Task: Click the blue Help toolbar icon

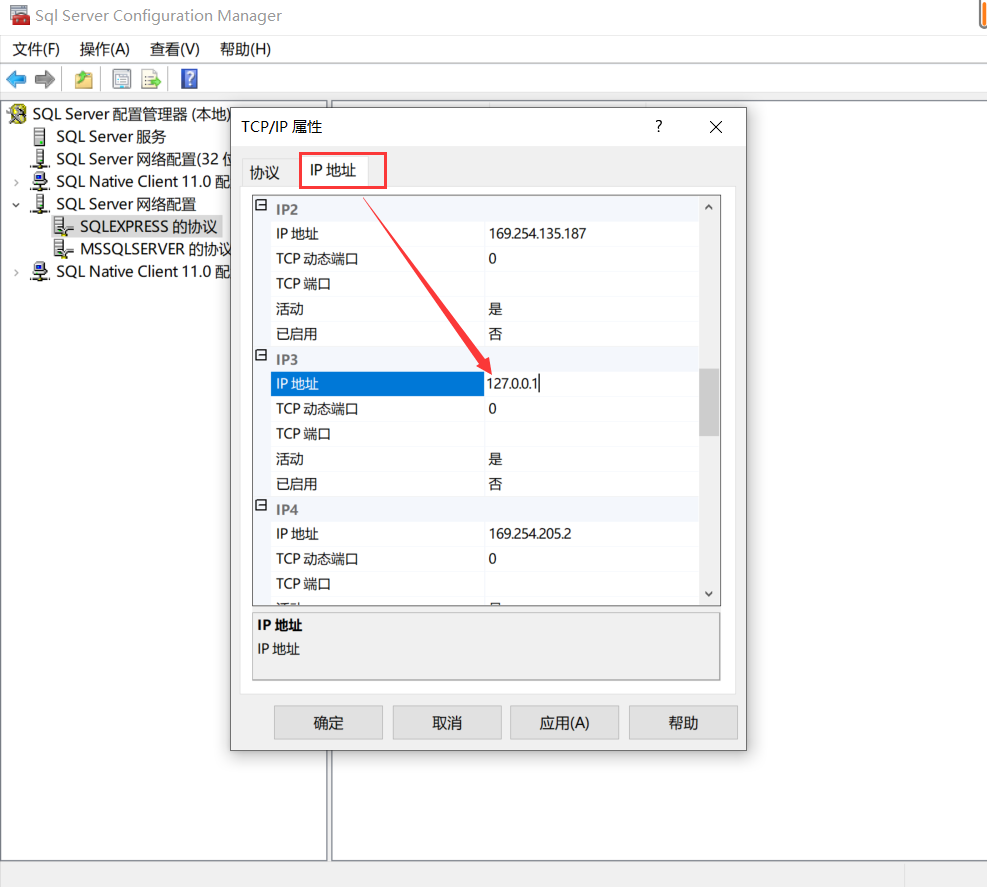Action: coord(189,79)
